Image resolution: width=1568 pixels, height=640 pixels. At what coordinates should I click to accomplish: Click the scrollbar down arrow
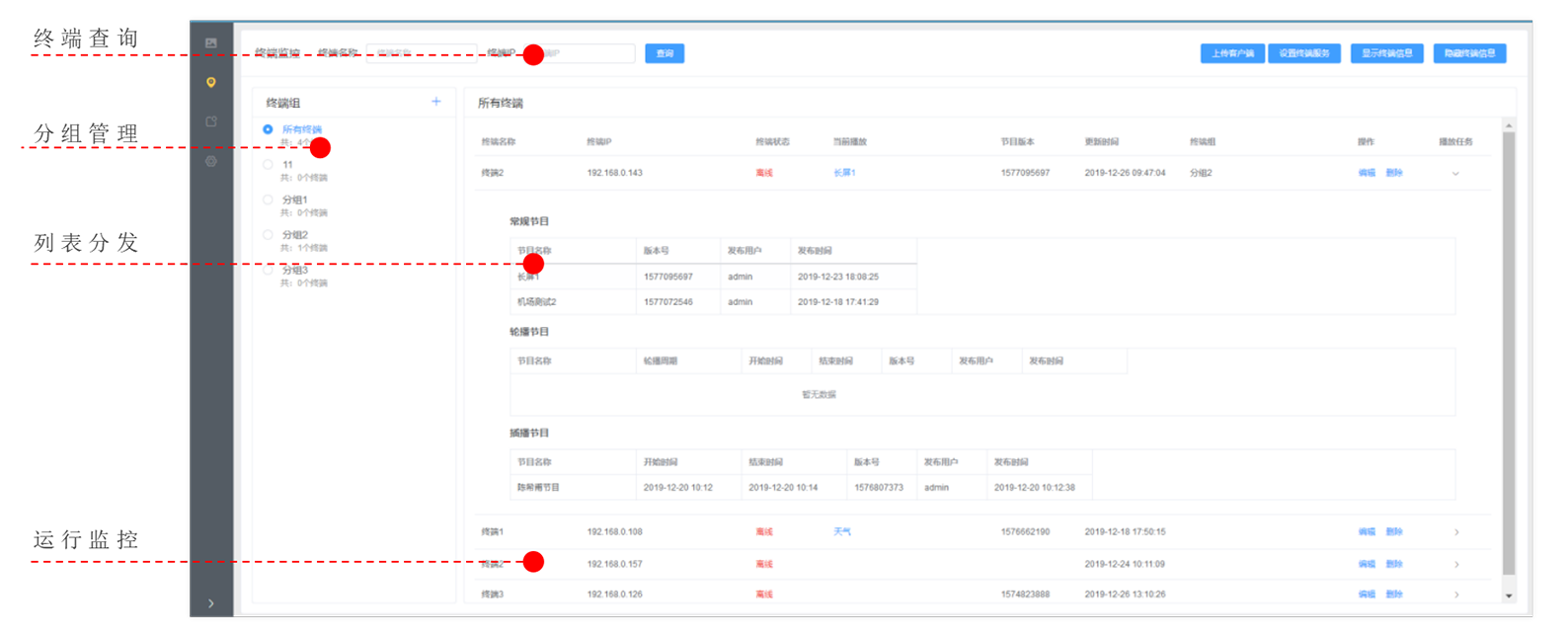[1508, 597]
